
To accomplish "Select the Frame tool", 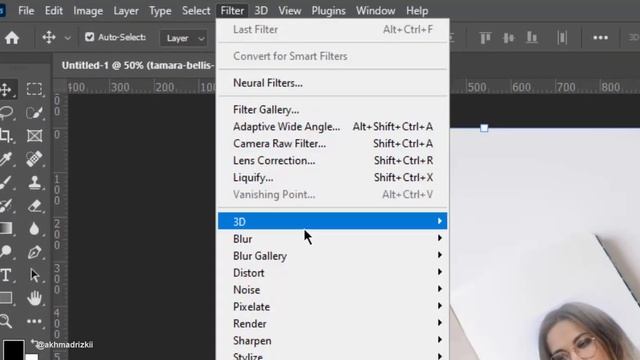I will click(34, 136).
